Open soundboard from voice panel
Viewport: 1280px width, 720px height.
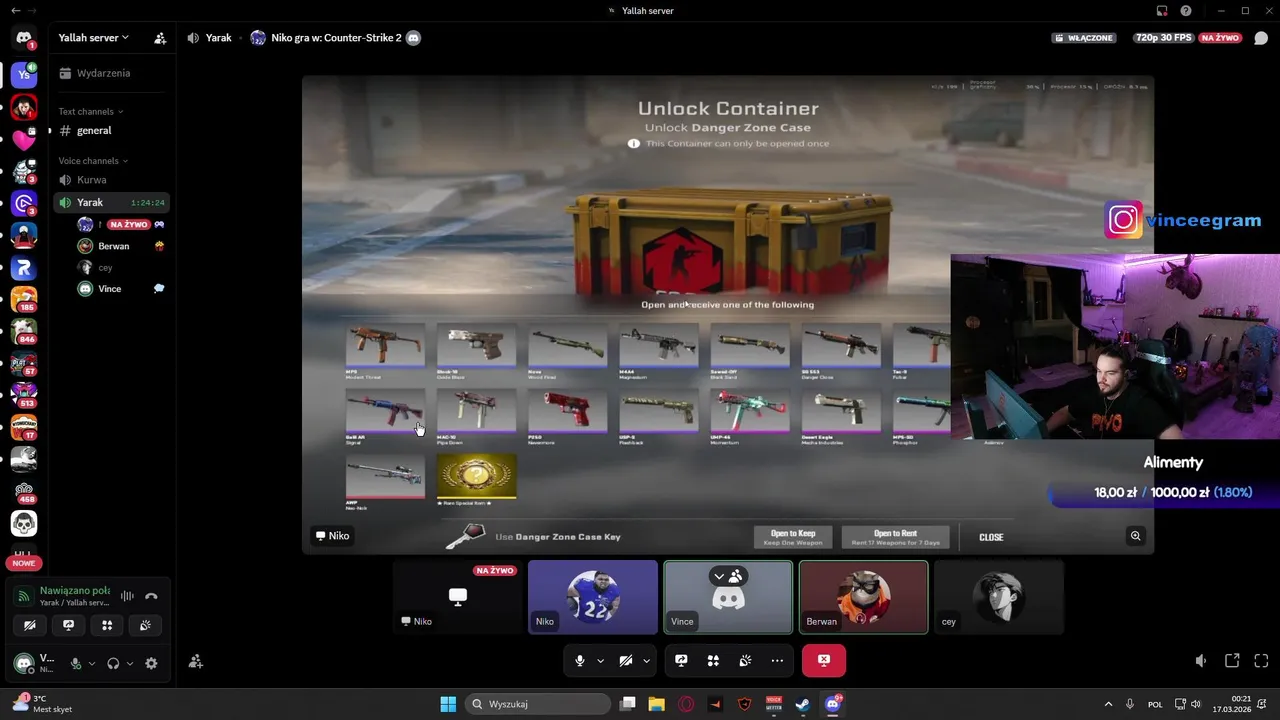145,625
